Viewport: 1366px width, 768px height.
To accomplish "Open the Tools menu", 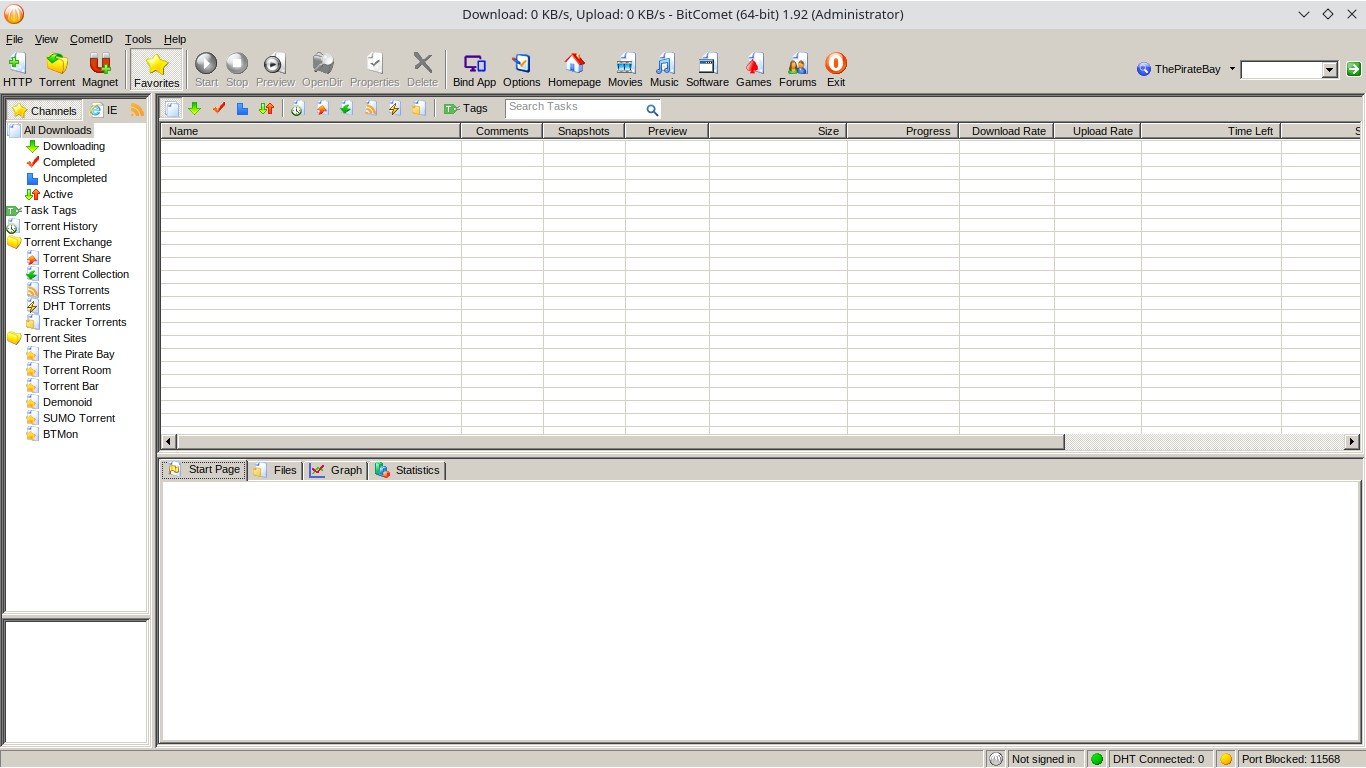I will tap(138, 39).
